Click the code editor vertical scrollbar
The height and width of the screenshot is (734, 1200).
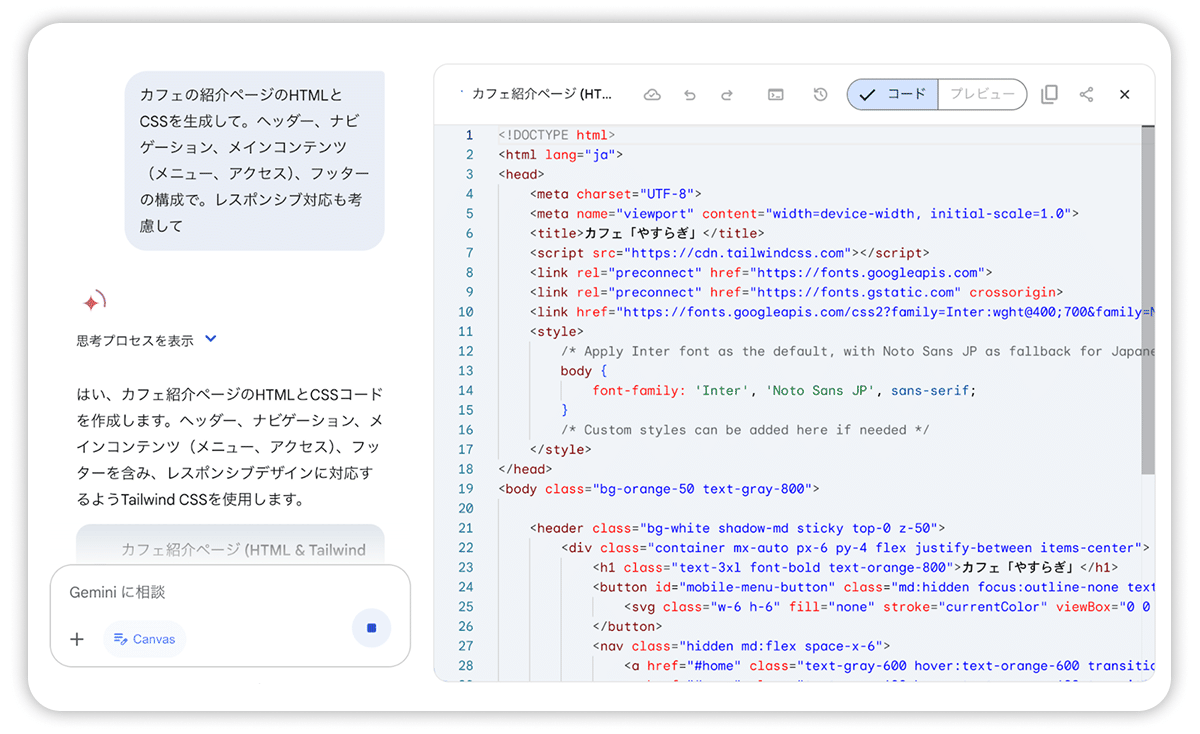tap(1148, 300)
